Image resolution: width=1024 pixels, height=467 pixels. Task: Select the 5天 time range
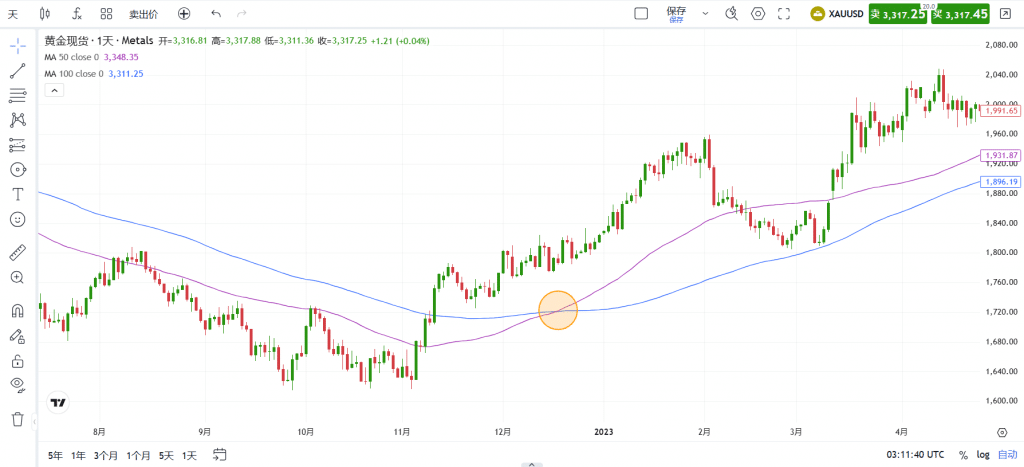[x=166, y=455]
